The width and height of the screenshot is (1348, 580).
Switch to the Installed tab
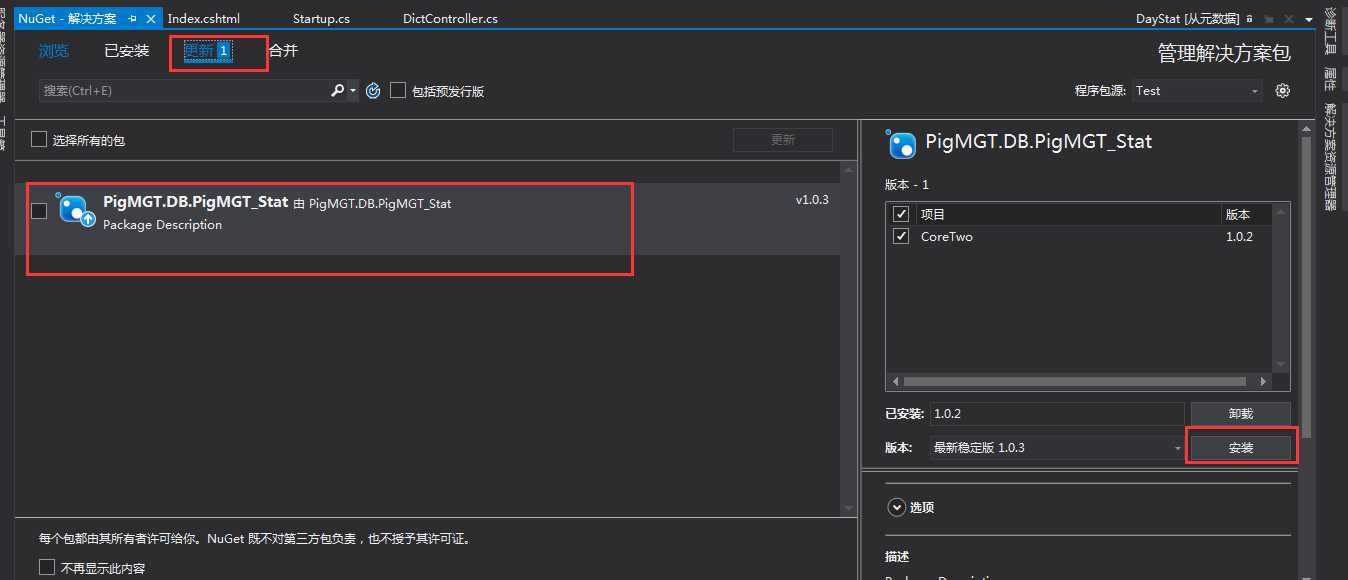[127, 51]
